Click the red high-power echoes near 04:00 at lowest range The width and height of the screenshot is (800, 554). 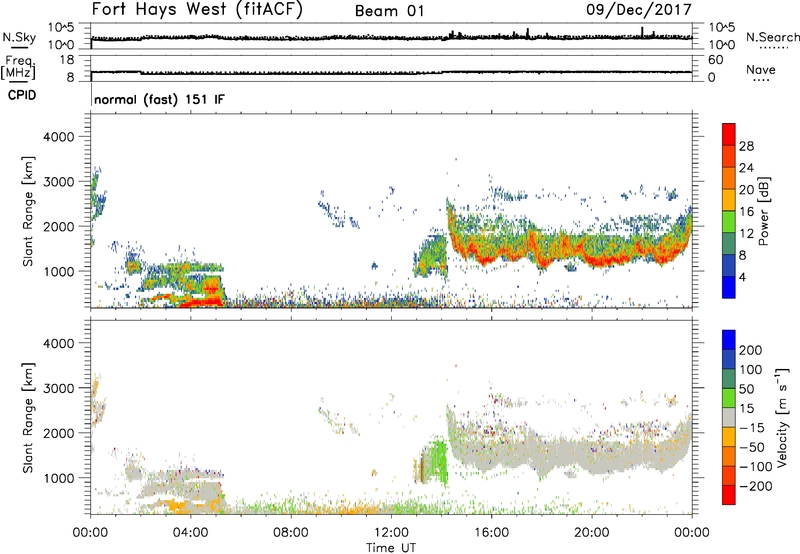(202, 303)
